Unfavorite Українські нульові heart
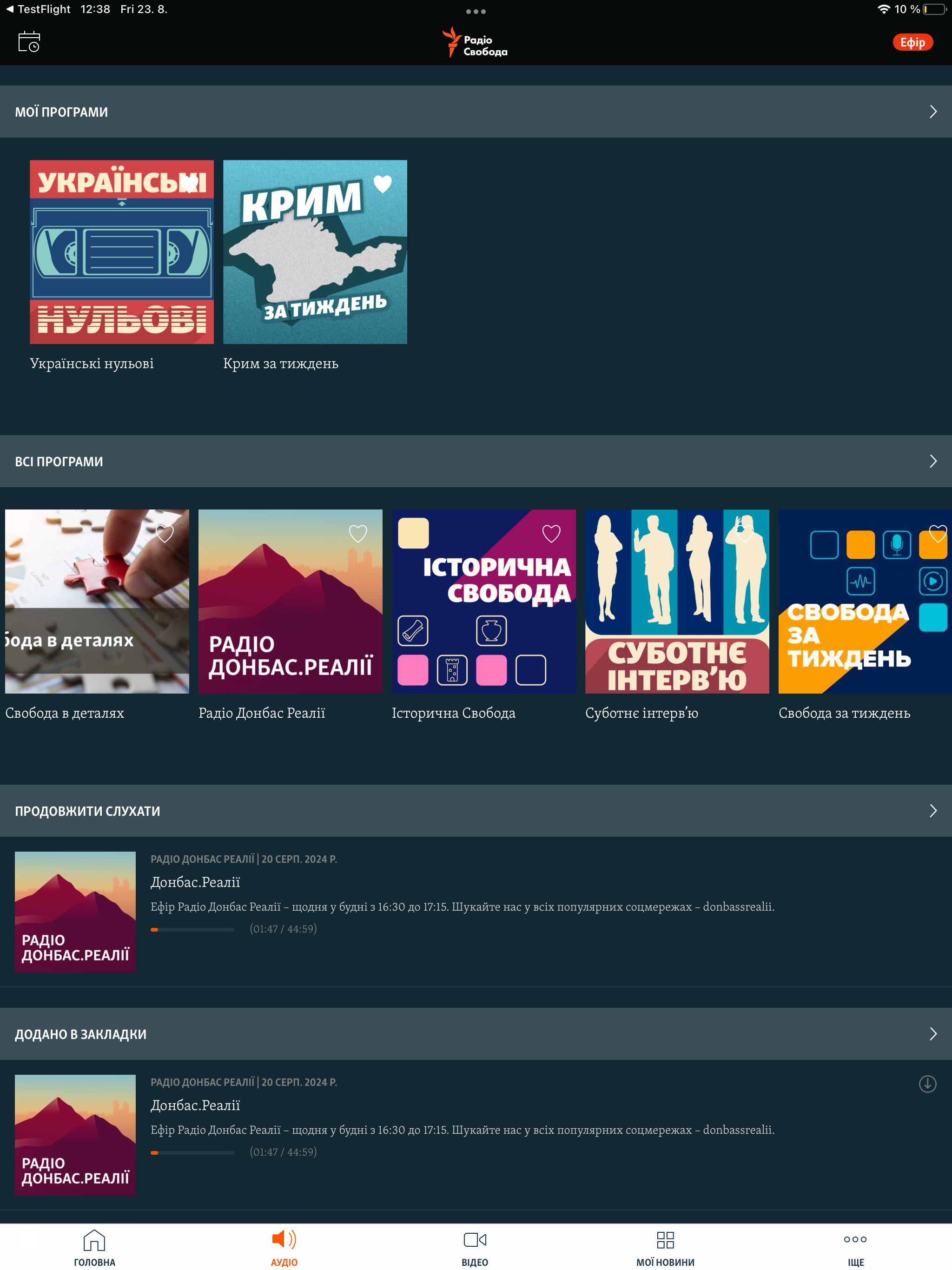Image resolution: width=952 pixels, height=1270 pixels. coord(190,184)
